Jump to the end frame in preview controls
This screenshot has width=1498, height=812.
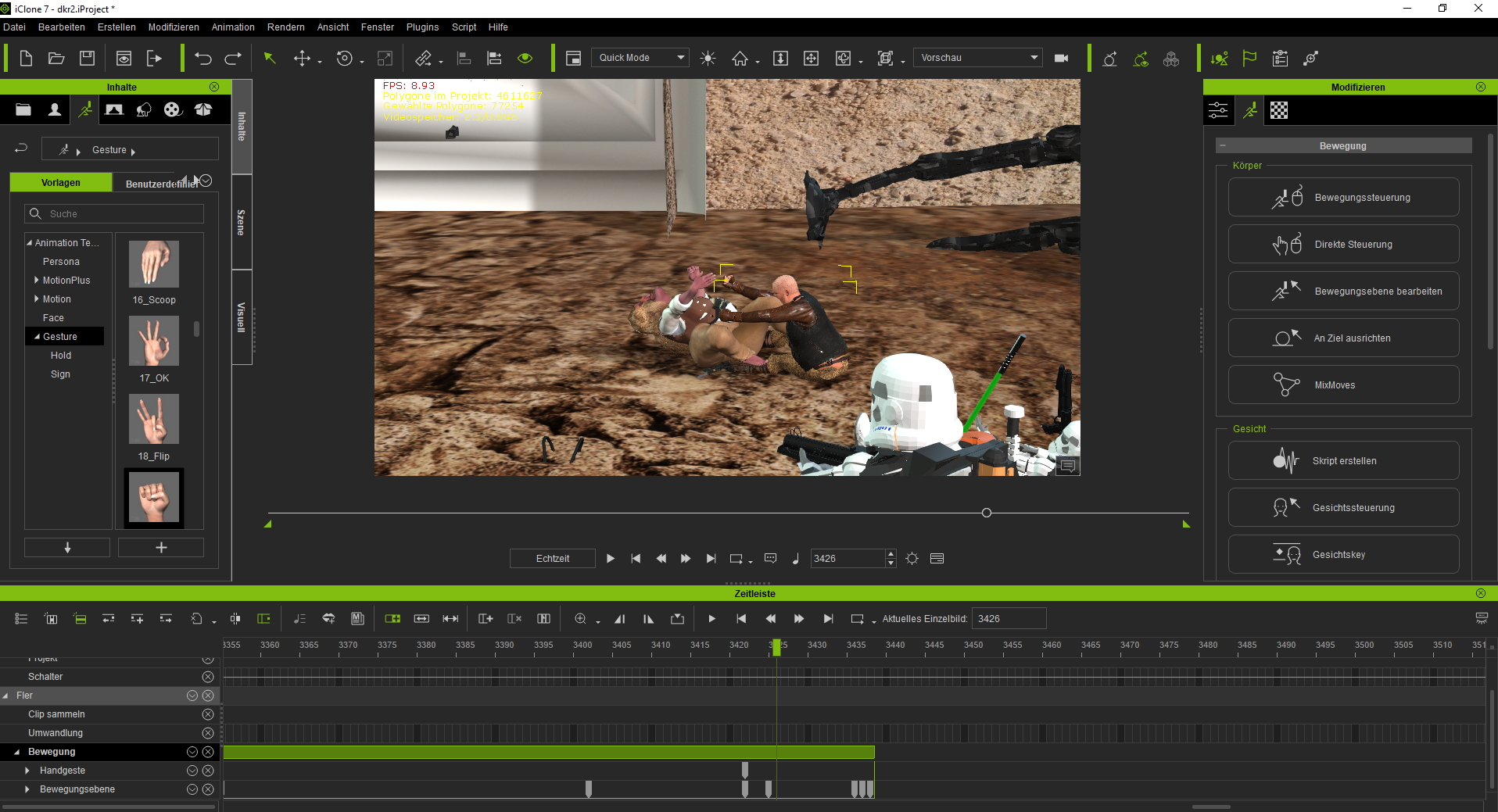tap(711, 559)
